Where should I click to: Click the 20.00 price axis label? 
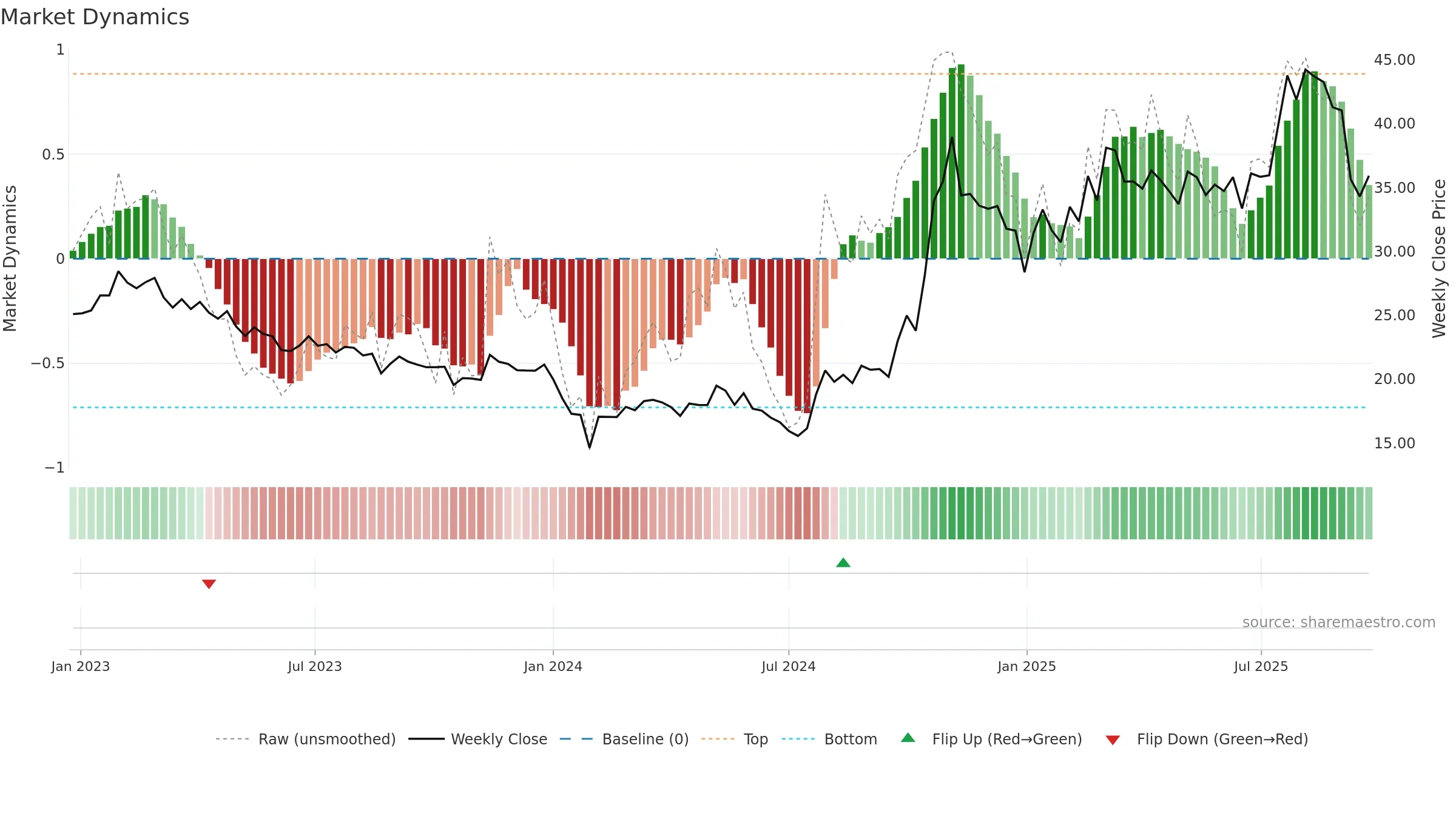tap(1395, 379)
